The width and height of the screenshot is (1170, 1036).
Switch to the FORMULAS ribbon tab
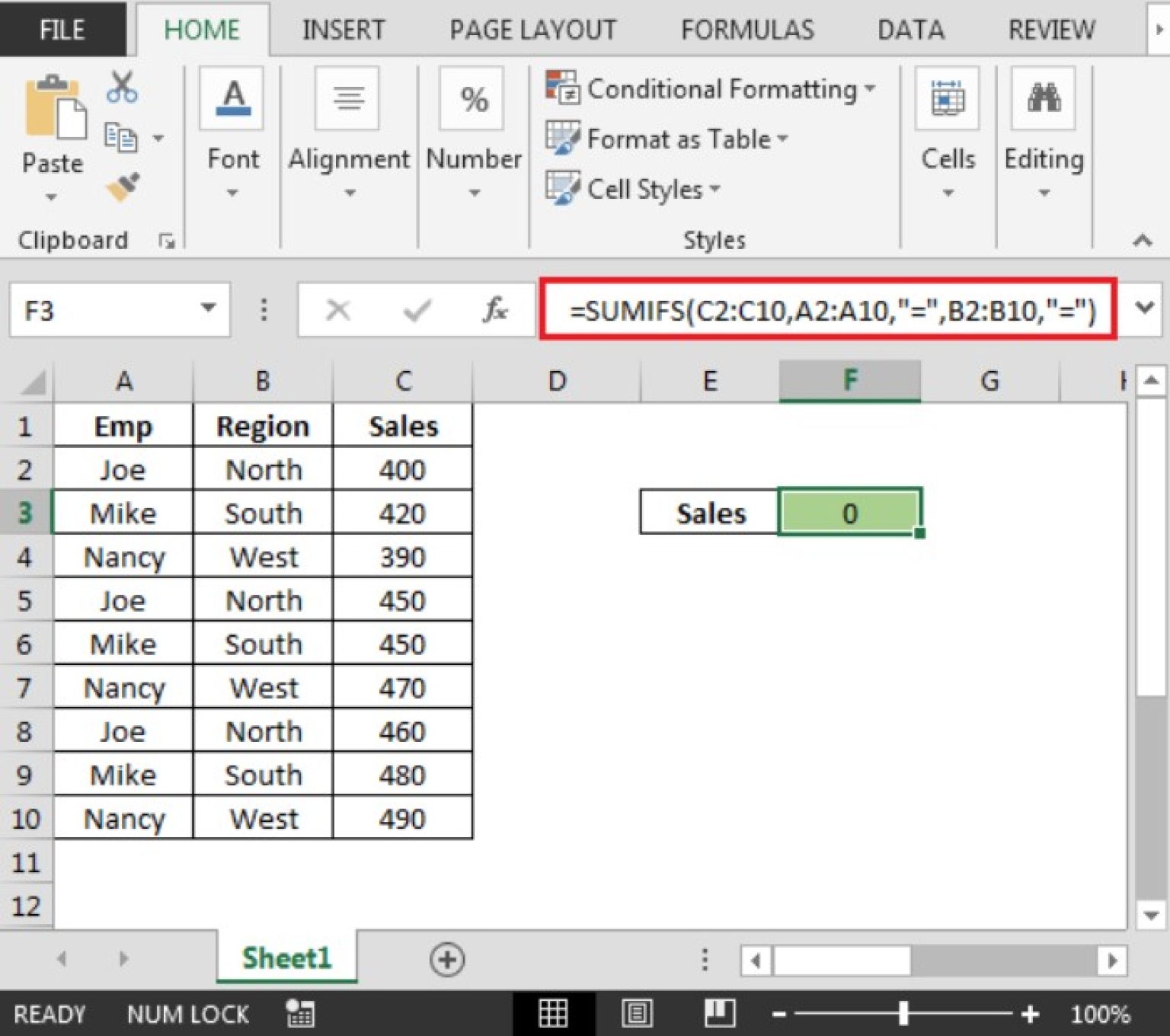point(746,30)
